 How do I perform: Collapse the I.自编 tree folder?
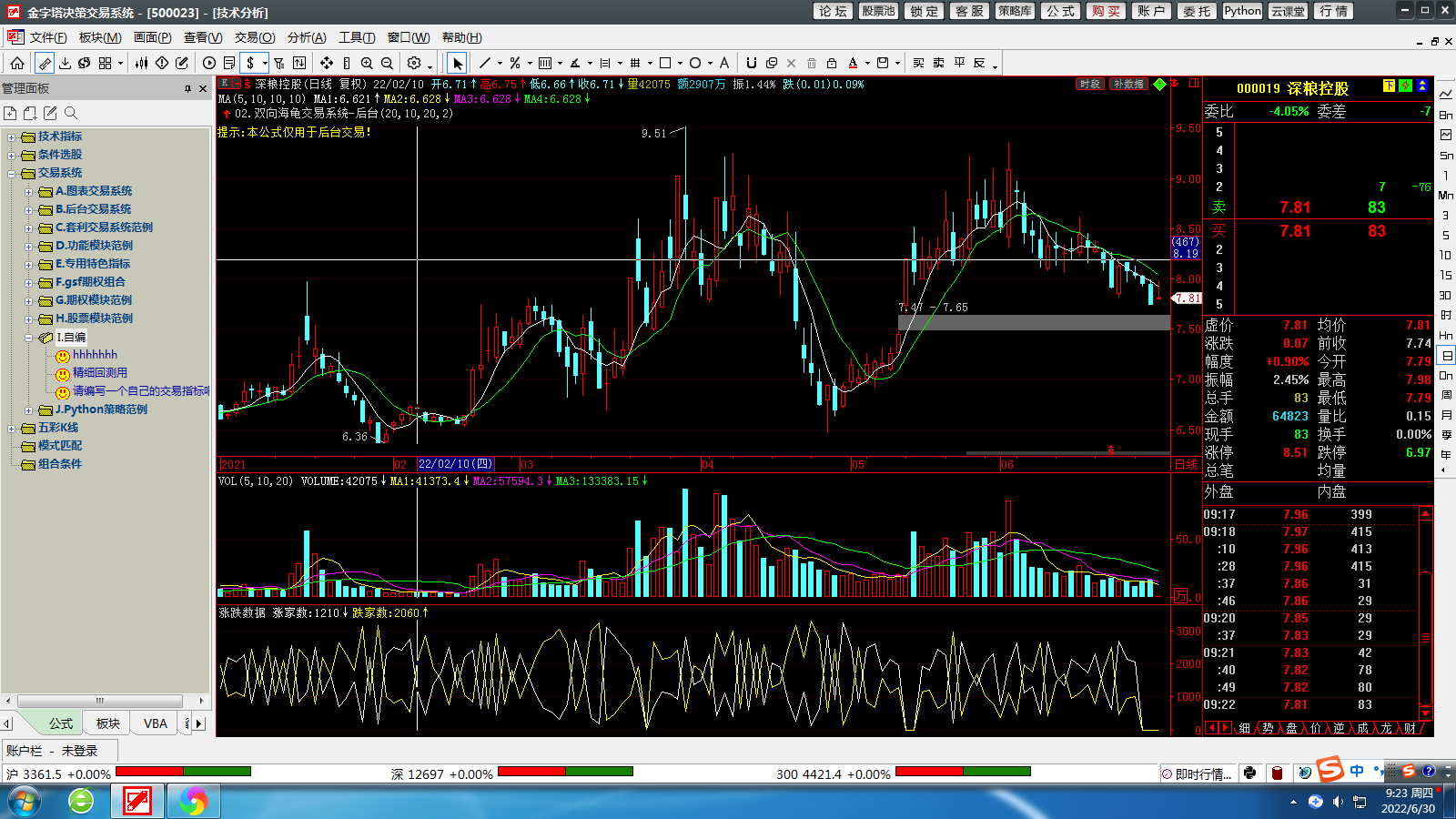coord(29,338)
